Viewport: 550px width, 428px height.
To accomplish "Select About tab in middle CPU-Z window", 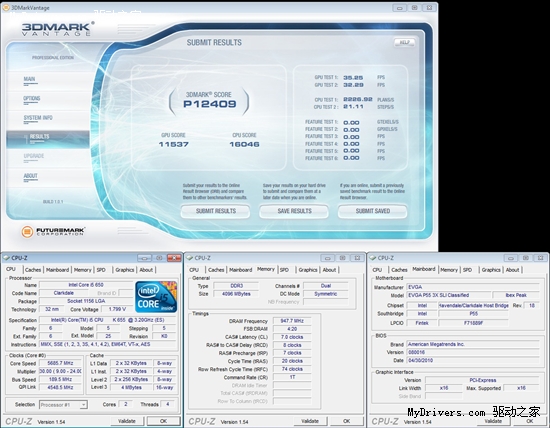I will (329, 270).
